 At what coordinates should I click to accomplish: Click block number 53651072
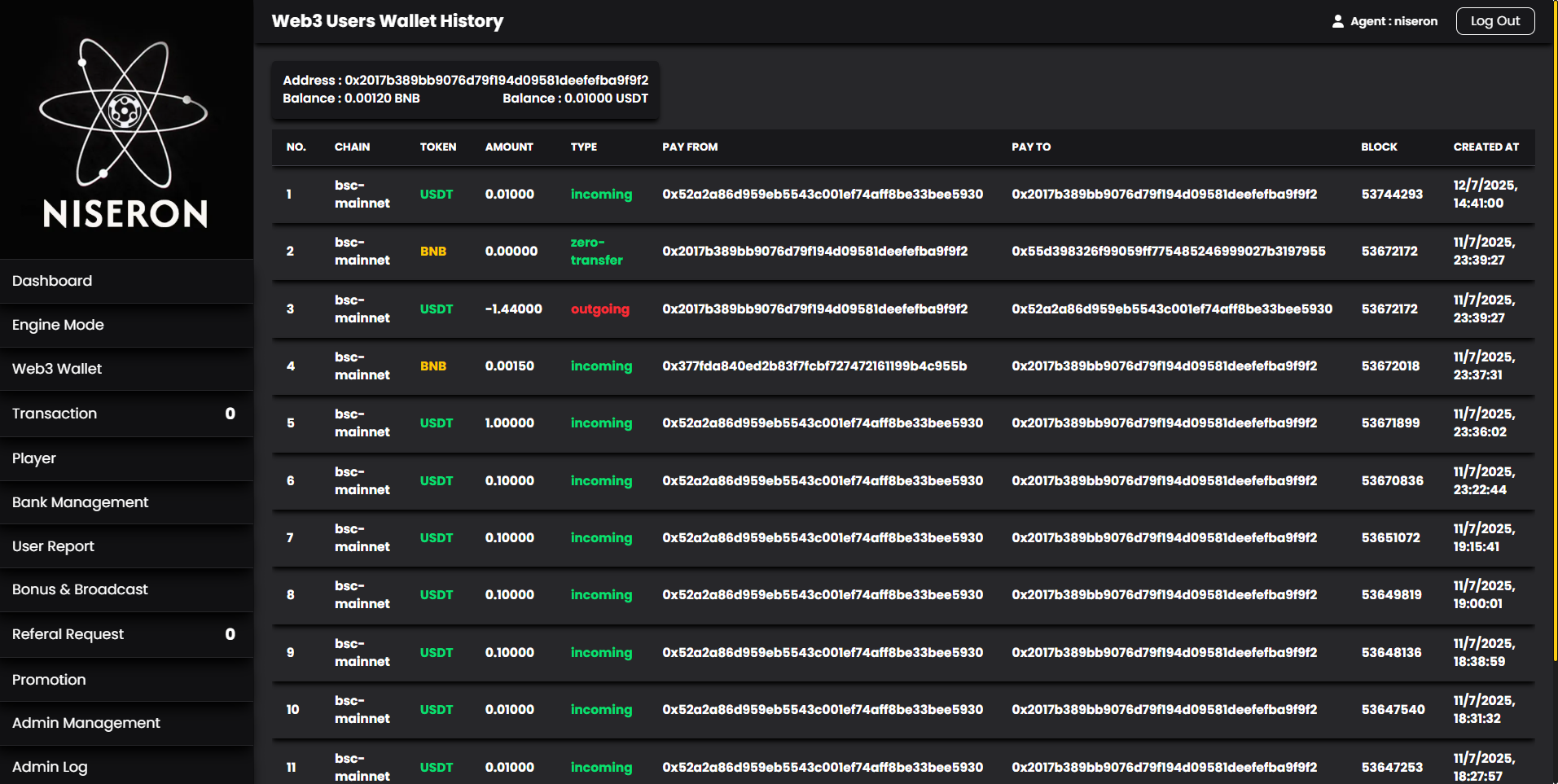[1390, 537]
